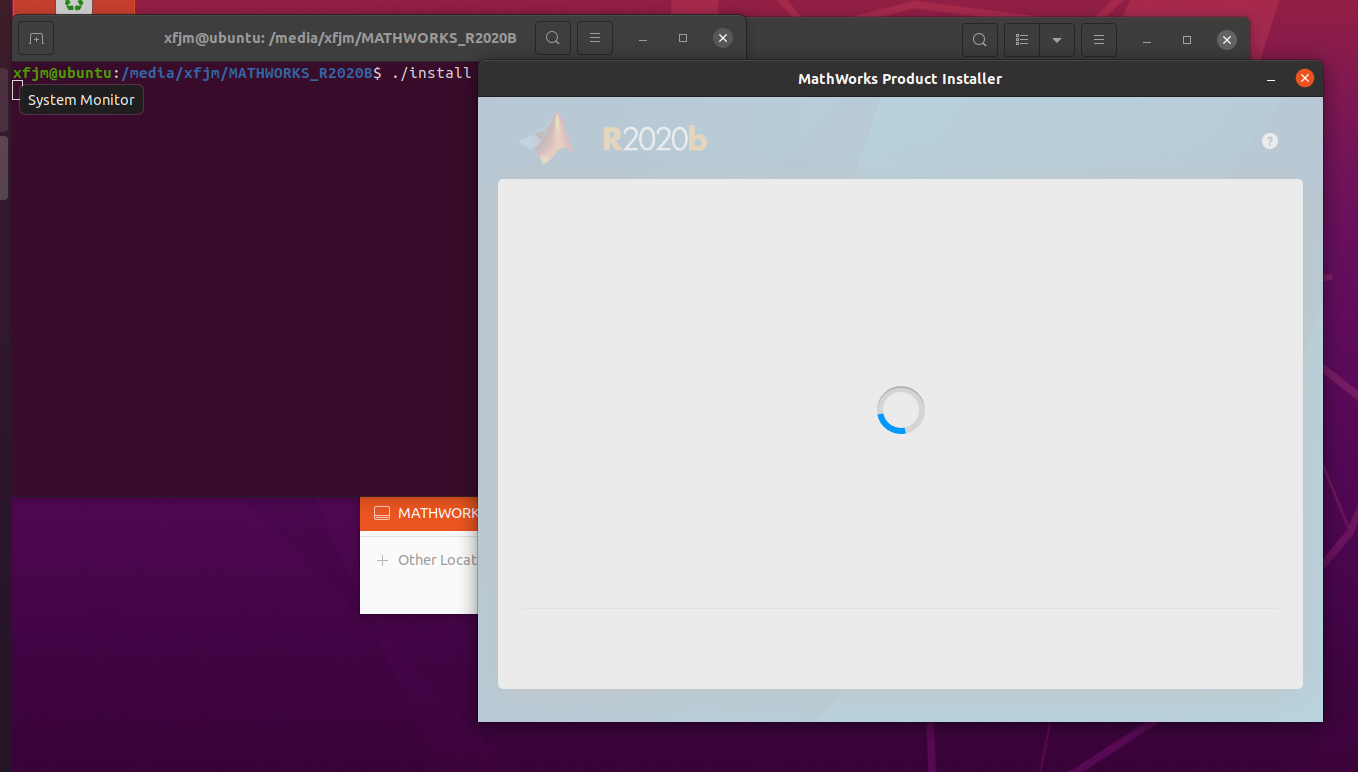Maximize the terminal window

pyautogui.click(x=683, y=38)
